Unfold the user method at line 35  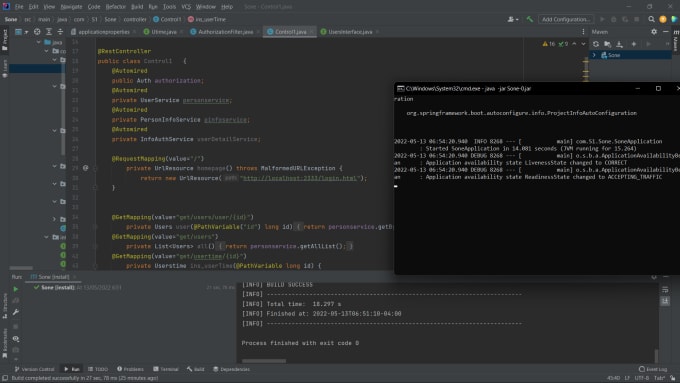point(95,226)
